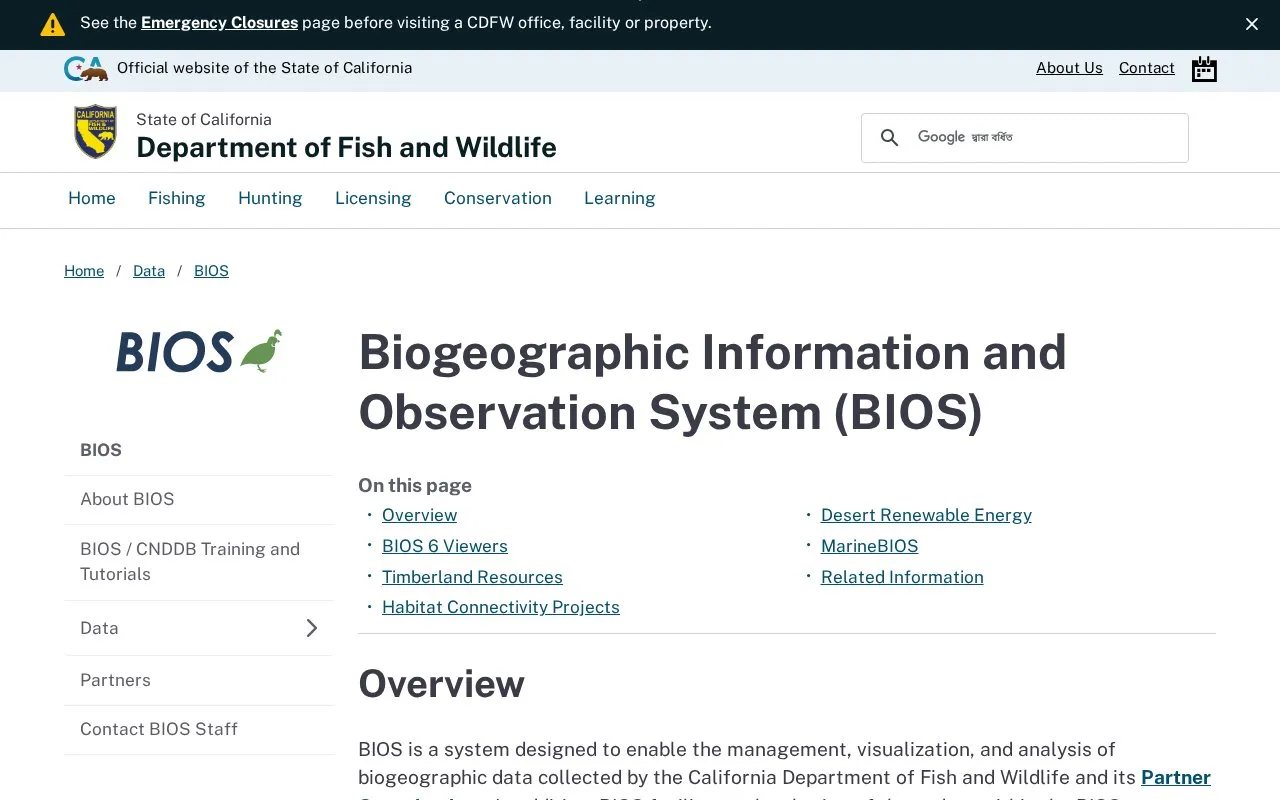Viewport: 1280px width, 800px height.
Task: Jump to Timberland Resources section
Action: pyautogui.click(x=472, y=577)
